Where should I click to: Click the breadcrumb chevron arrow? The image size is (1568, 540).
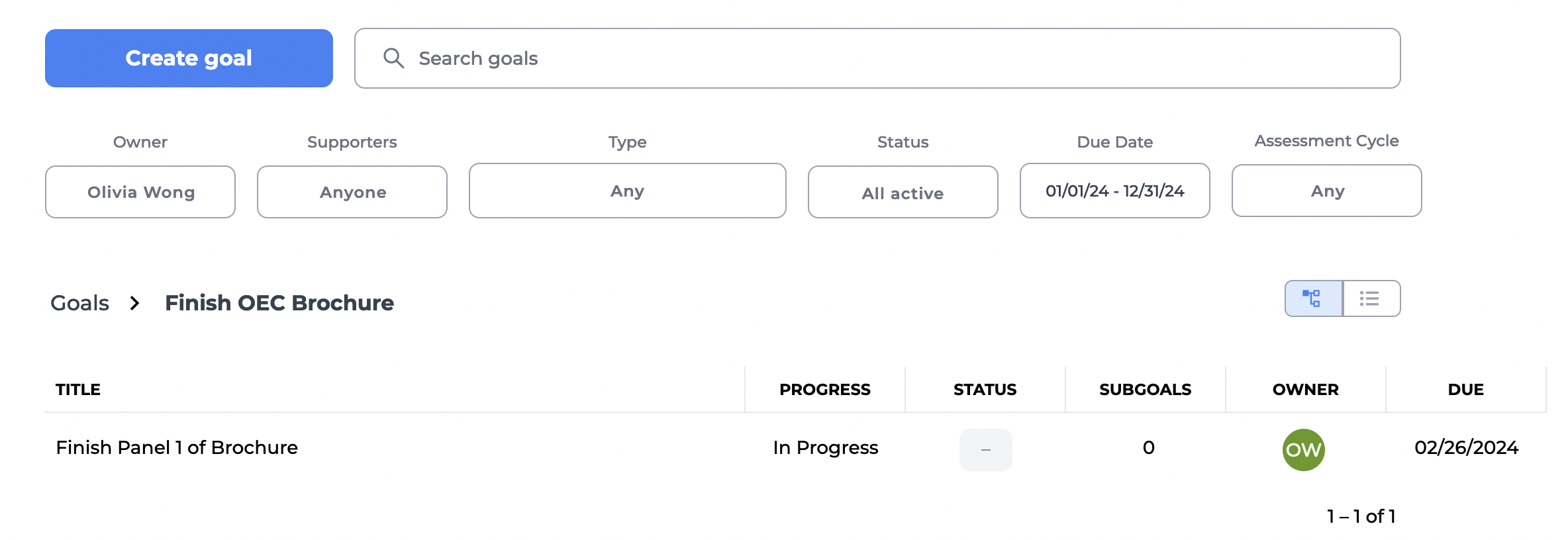pyautogui.click(x=135, y=303)
